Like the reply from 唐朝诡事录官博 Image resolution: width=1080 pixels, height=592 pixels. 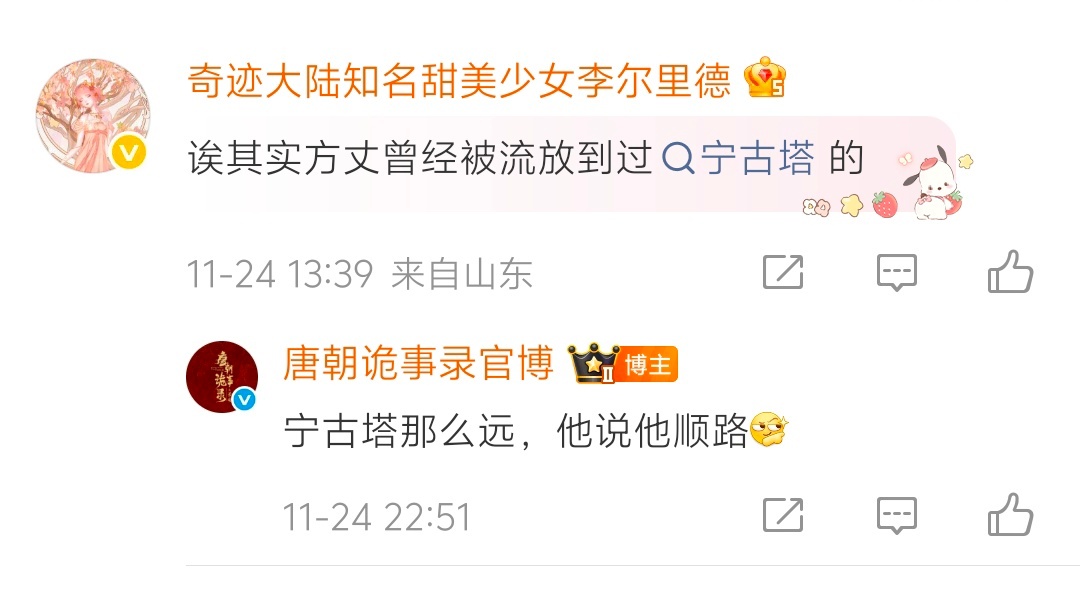(x=1010, y=513)
